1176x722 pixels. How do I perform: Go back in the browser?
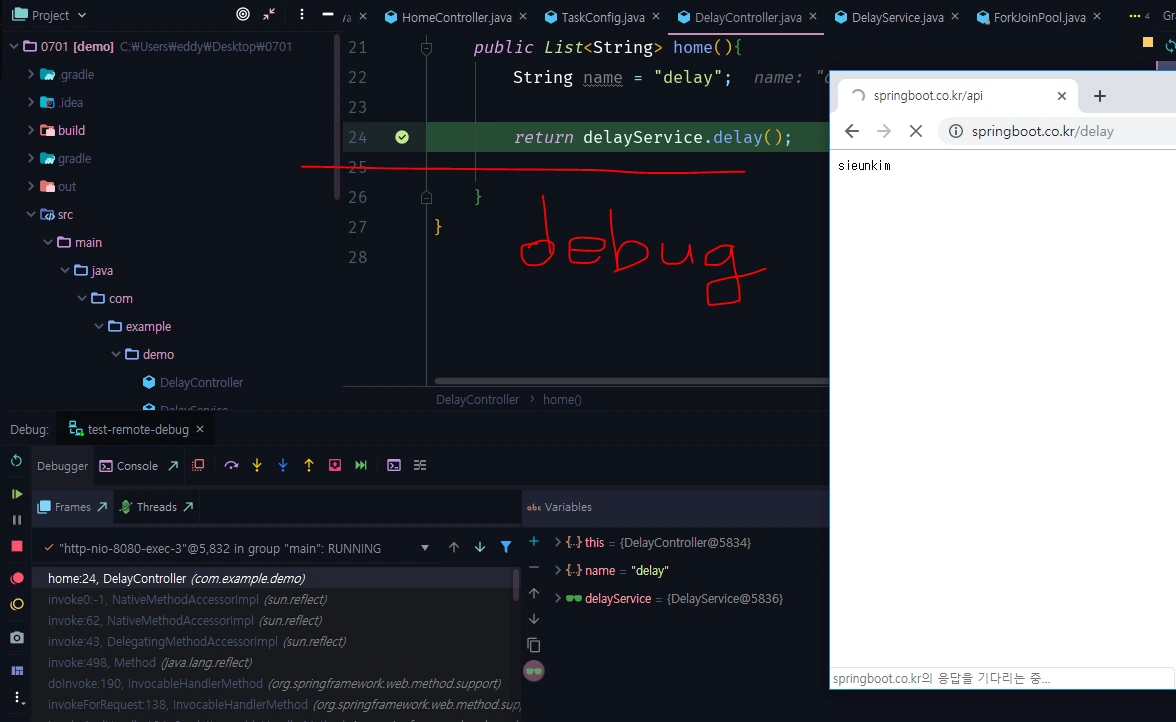[x=851, y=131]
